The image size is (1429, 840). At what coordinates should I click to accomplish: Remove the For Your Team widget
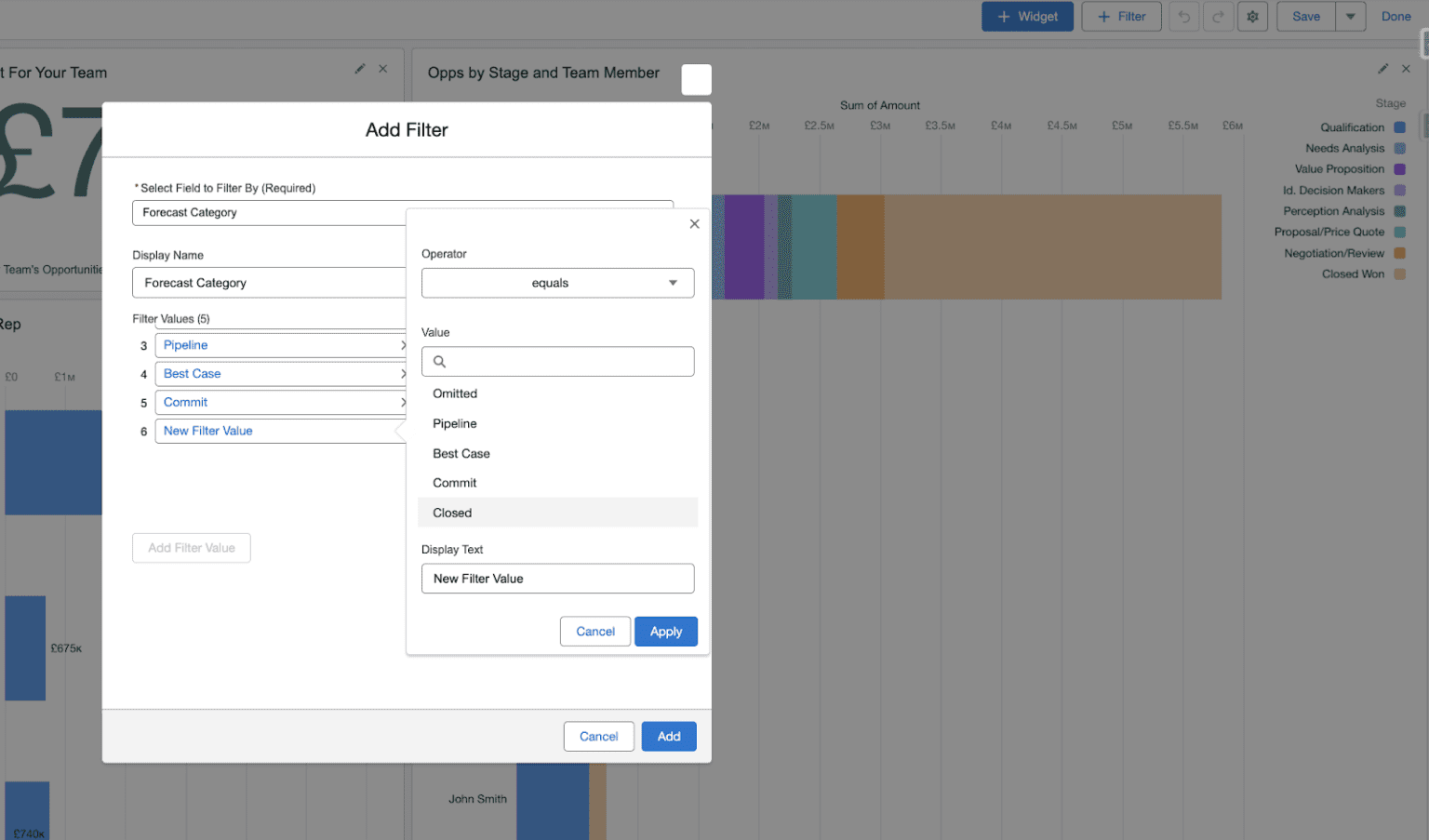coord(382,69)
